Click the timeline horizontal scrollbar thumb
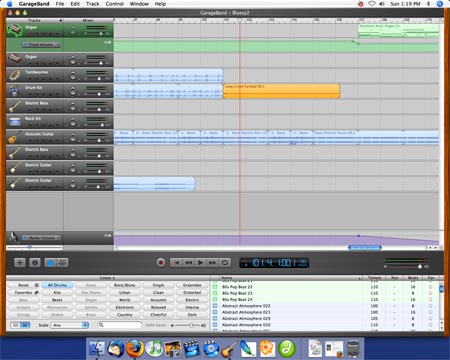The height and width of the screenshot is (360, 450). click(365, 248)
